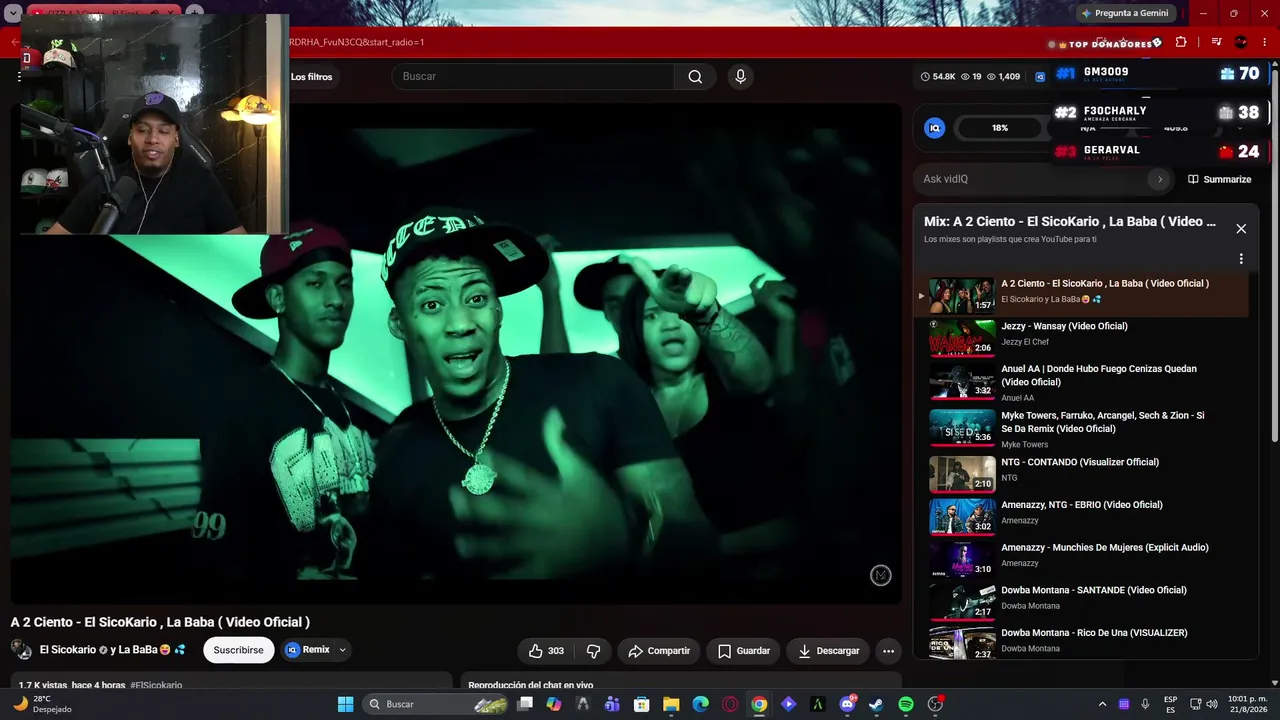This screenshot has width=1280, height=720.
Task: Download video with Descargar button
Action: click(829, 651)
